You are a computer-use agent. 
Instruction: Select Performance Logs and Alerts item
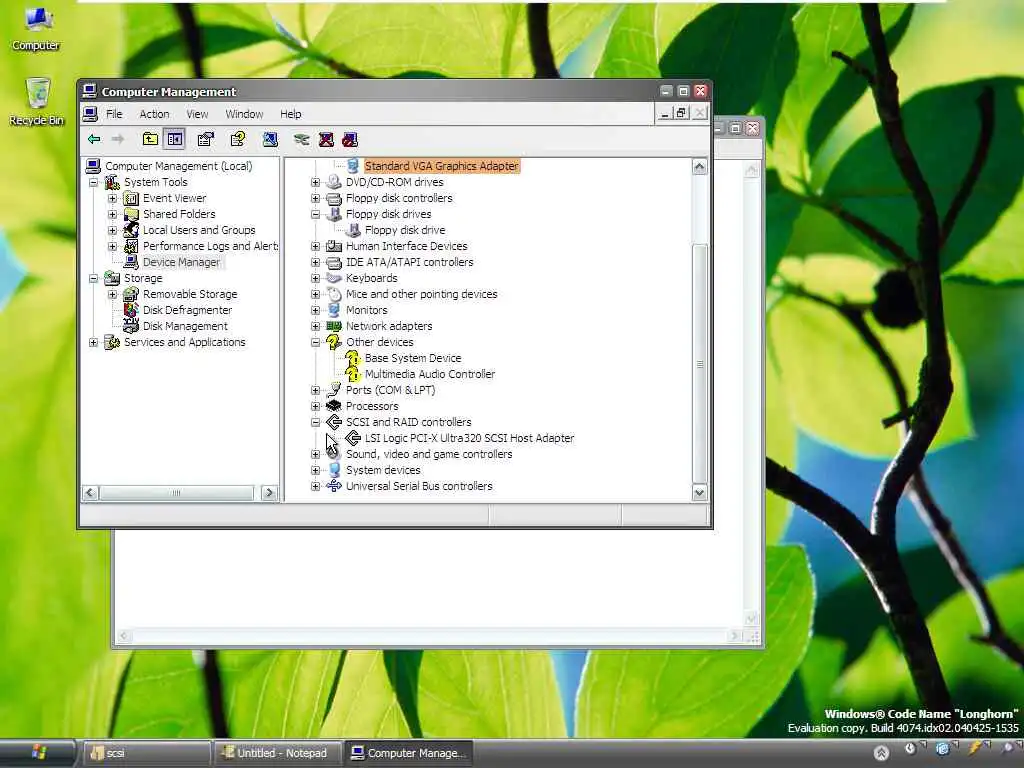tap(210, 246)
